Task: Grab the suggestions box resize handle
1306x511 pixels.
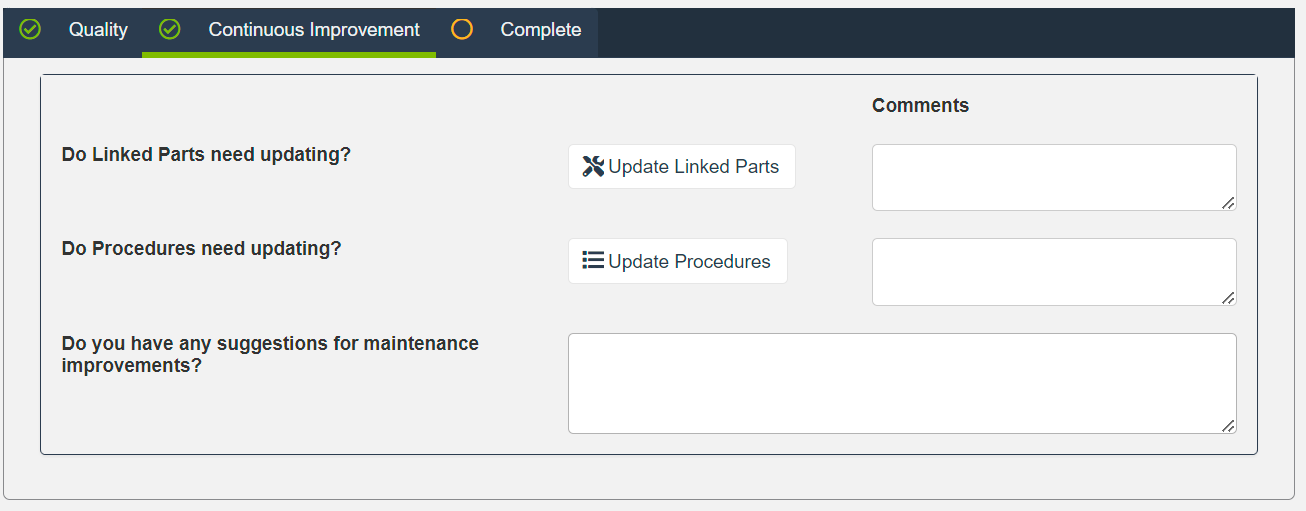Action: coord(1228,426)
